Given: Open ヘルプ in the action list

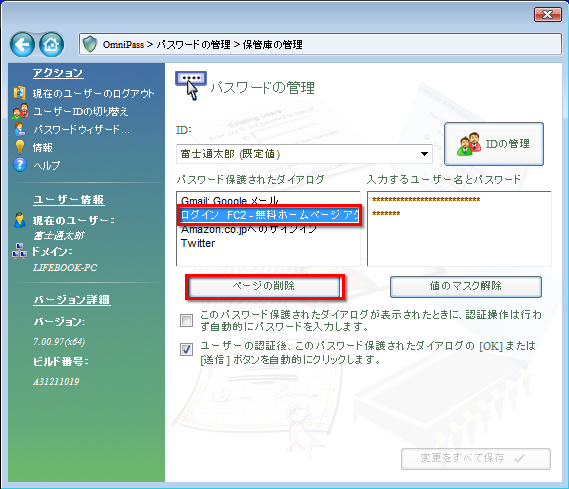Looking at the screenshot, I should (46, 165).
